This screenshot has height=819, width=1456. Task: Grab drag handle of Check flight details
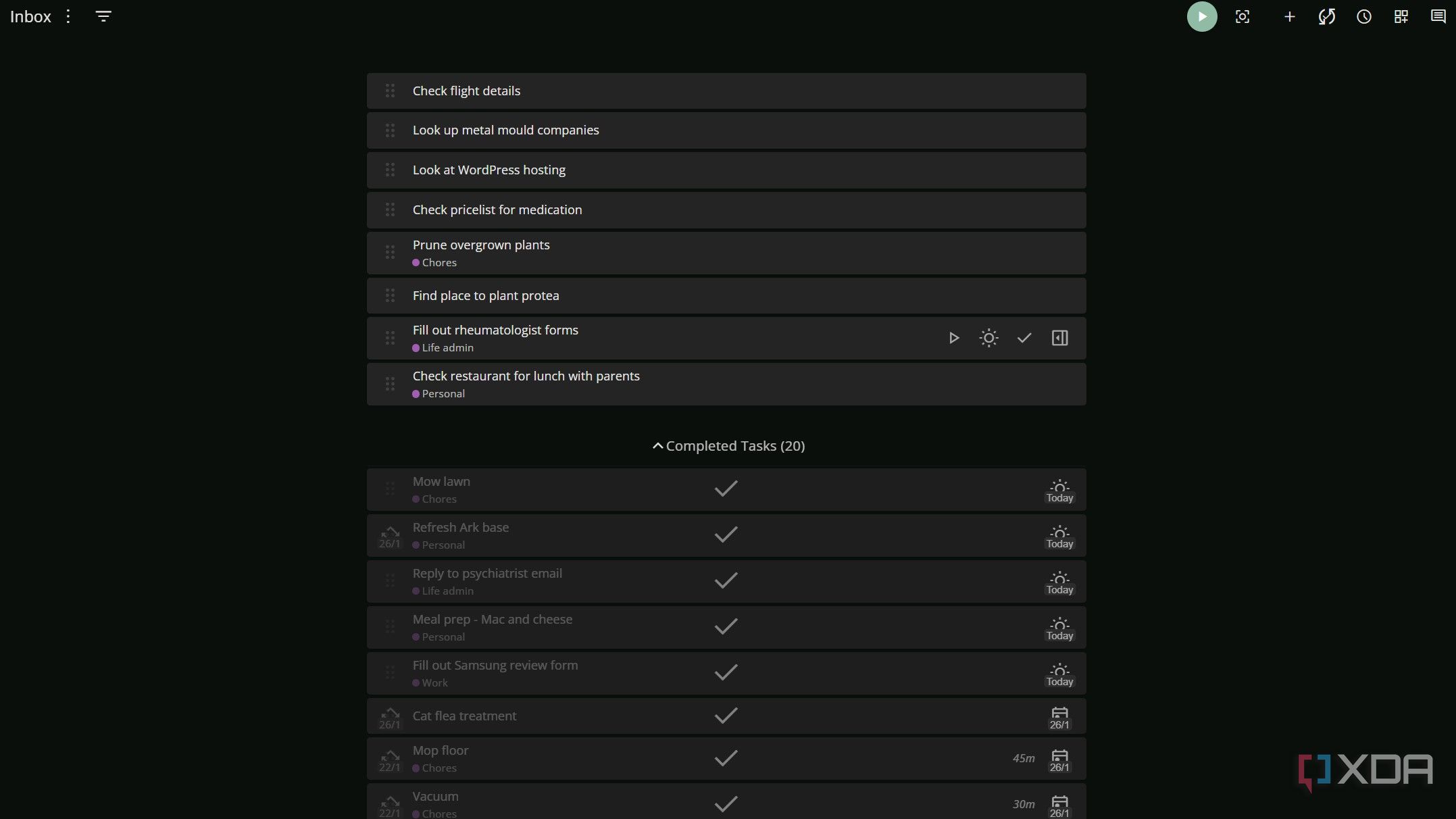coord(390,91)
